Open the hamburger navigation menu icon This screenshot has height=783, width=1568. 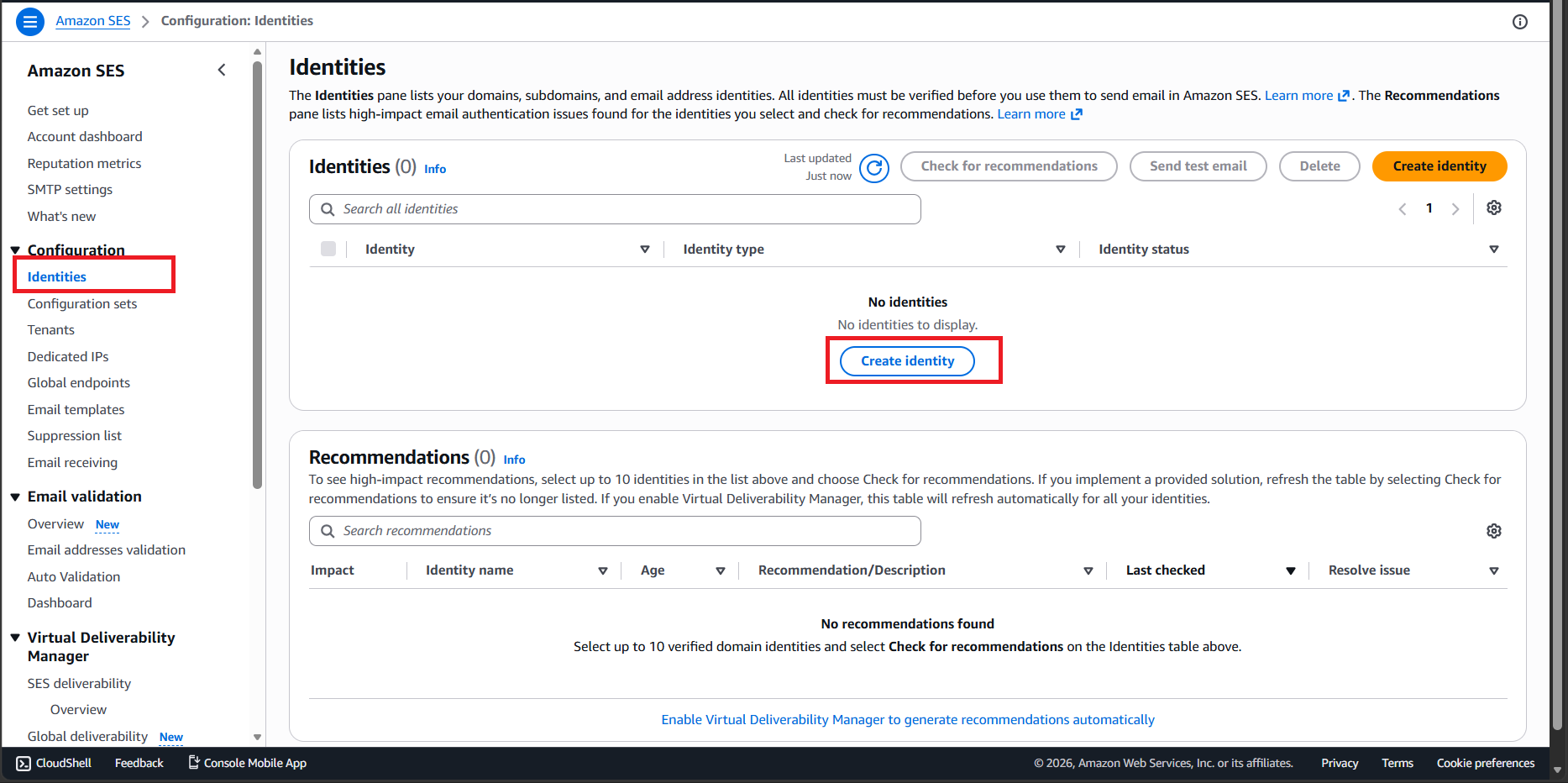pyautogui.click(x=30, y=21)
